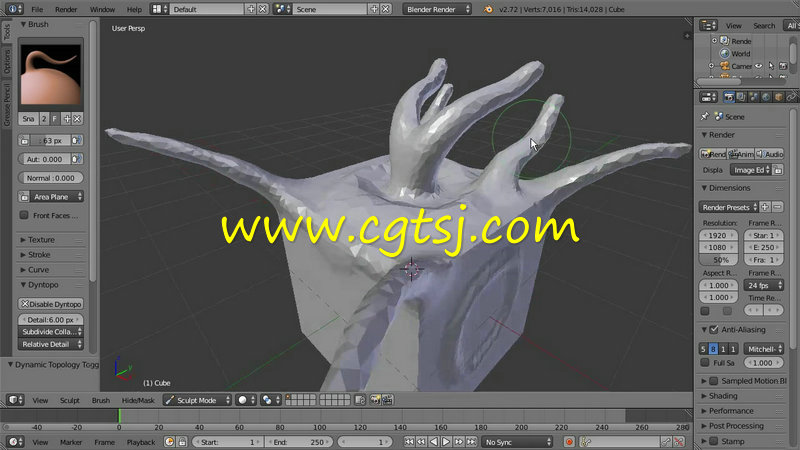Open the 3D View editor type selector
Image resolution: width=800 pixels, height=450 pixels.
coord(14,400)
